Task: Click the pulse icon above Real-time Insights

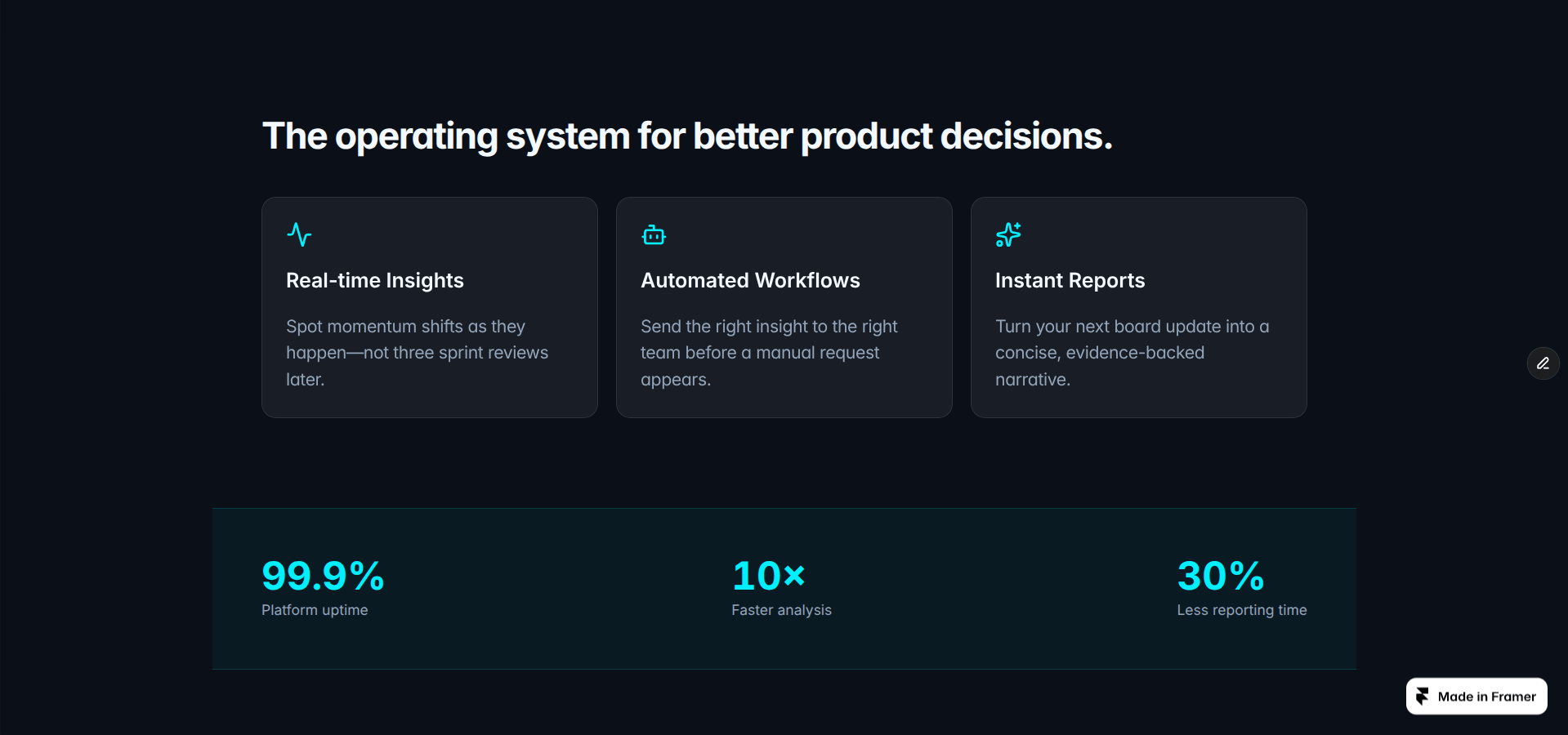Action: click(299, 234)
